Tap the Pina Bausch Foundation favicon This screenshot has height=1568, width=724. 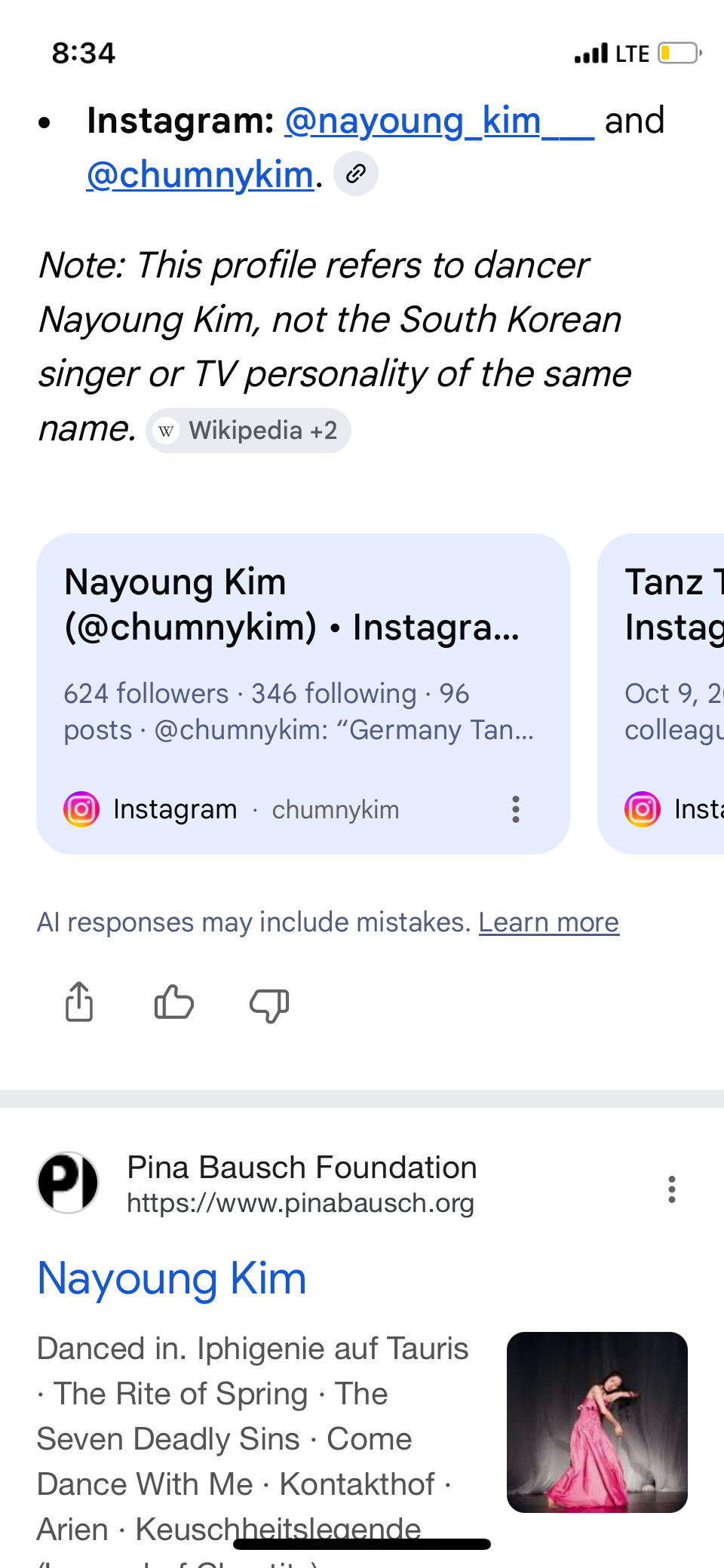pyautogui.click(x=68, y=1183)
